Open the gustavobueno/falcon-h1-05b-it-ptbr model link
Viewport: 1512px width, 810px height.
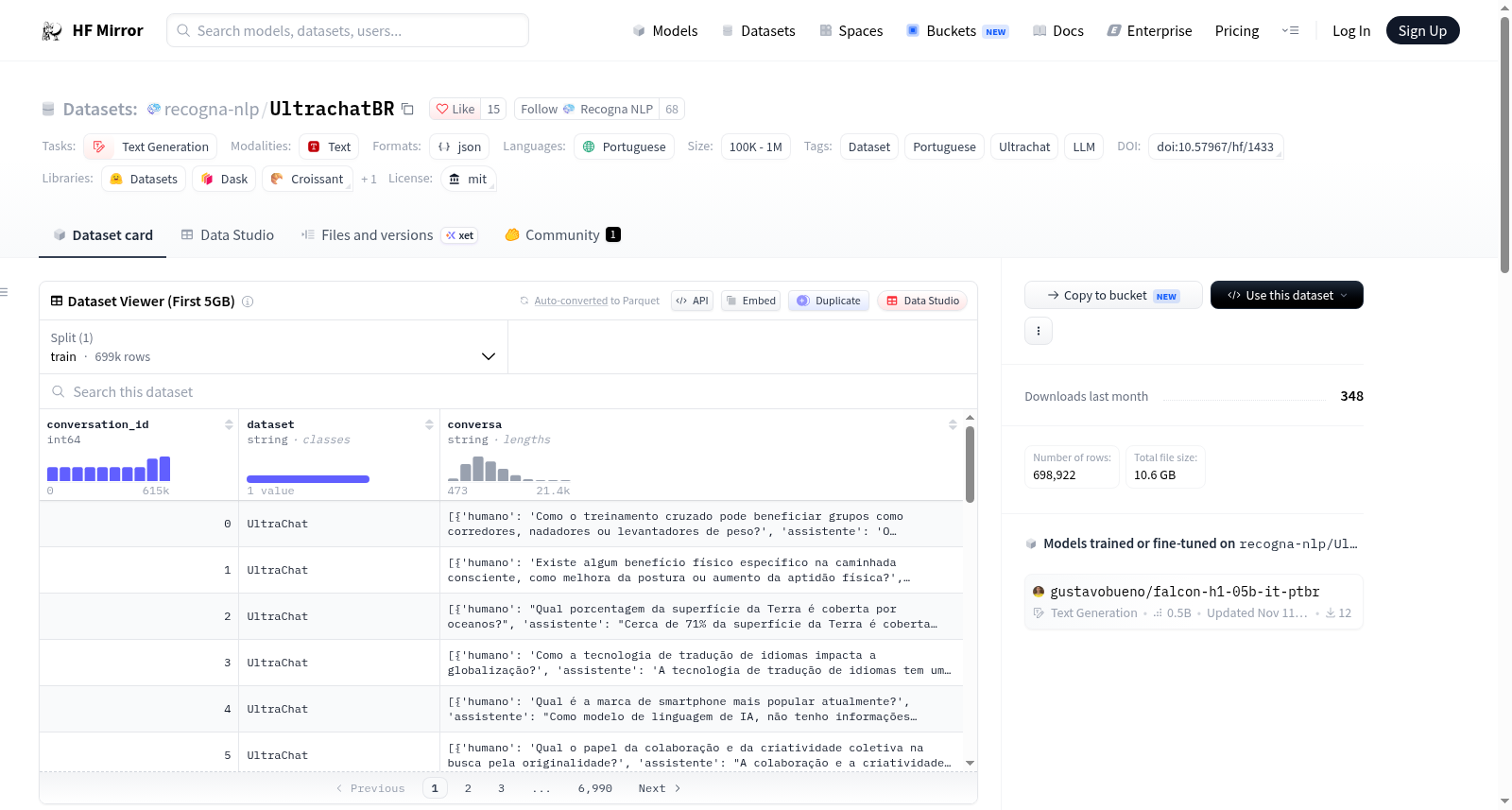click(x=1184, y=592)
